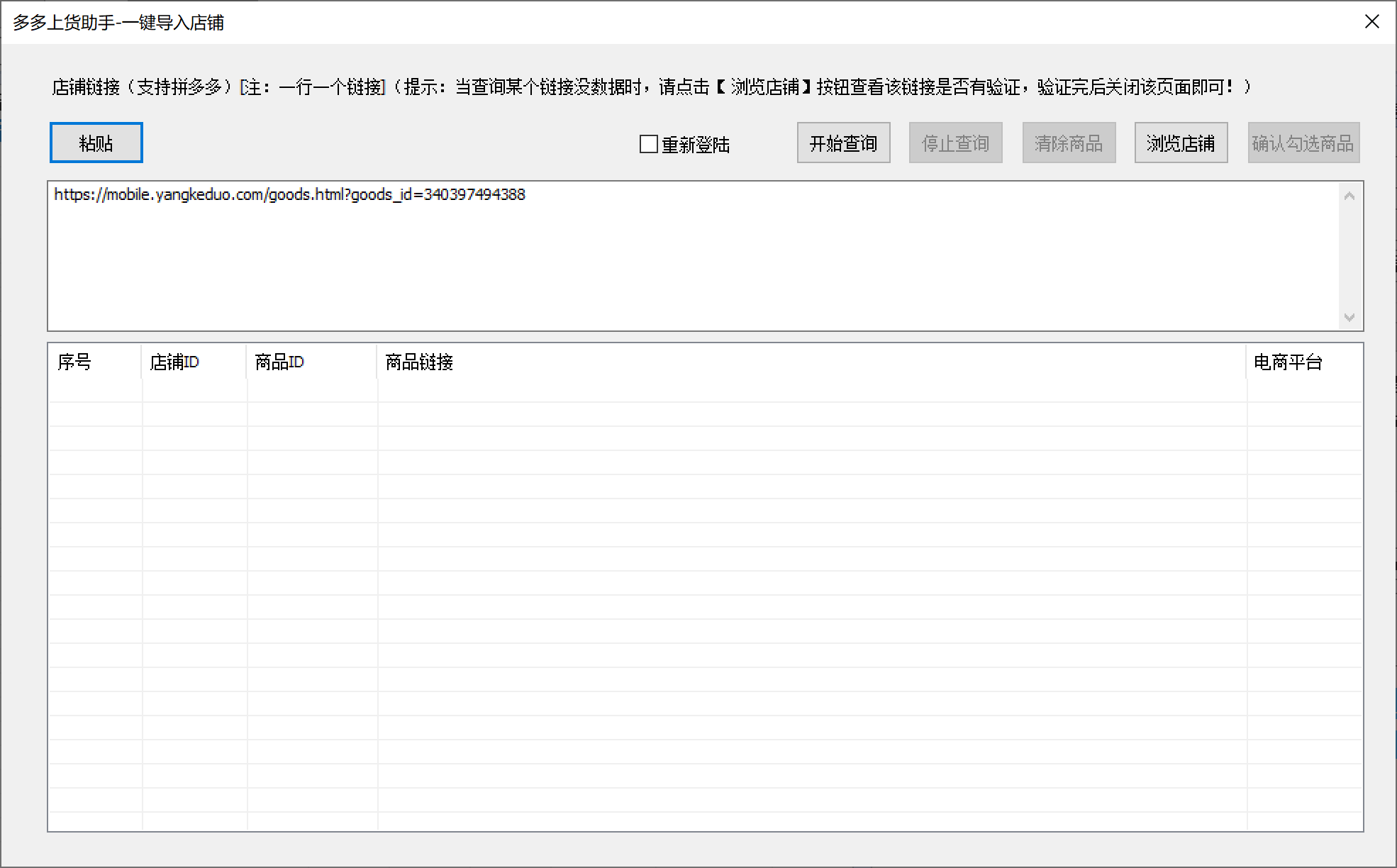Close the 多多上货助手 import window

1371,22
